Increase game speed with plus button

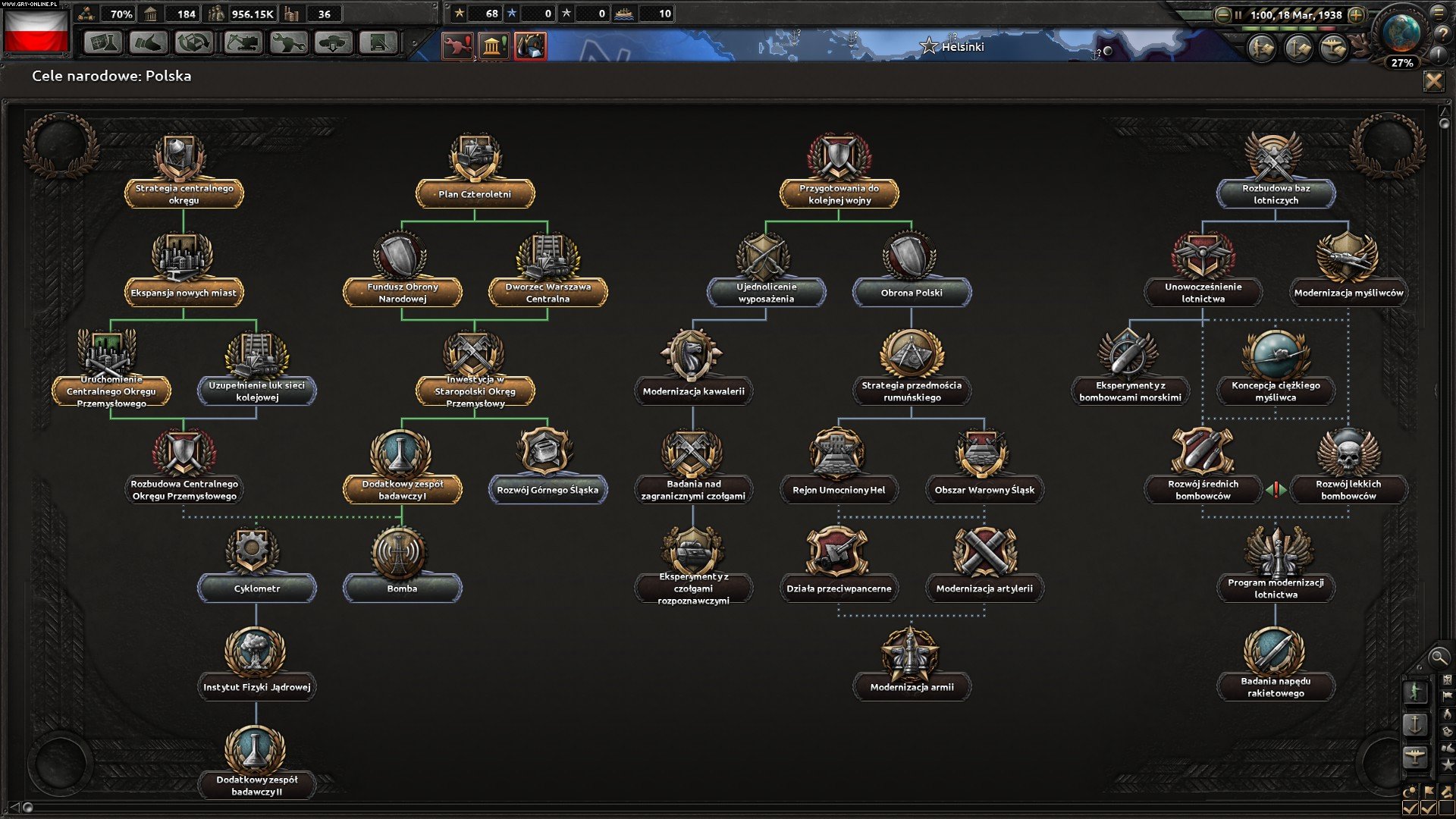click(1357, 14)
